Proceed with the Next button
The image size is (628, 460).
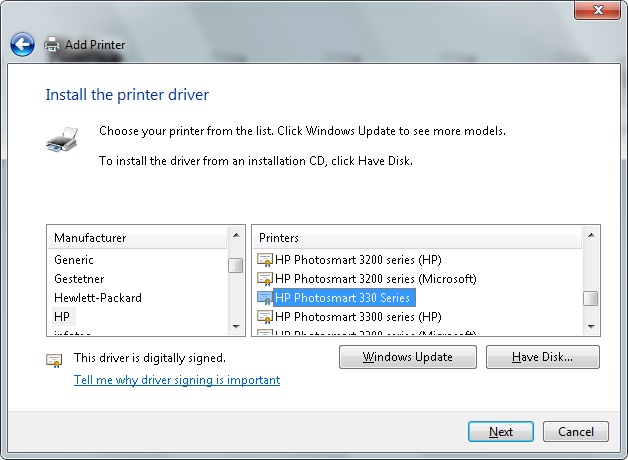[501, 432]
